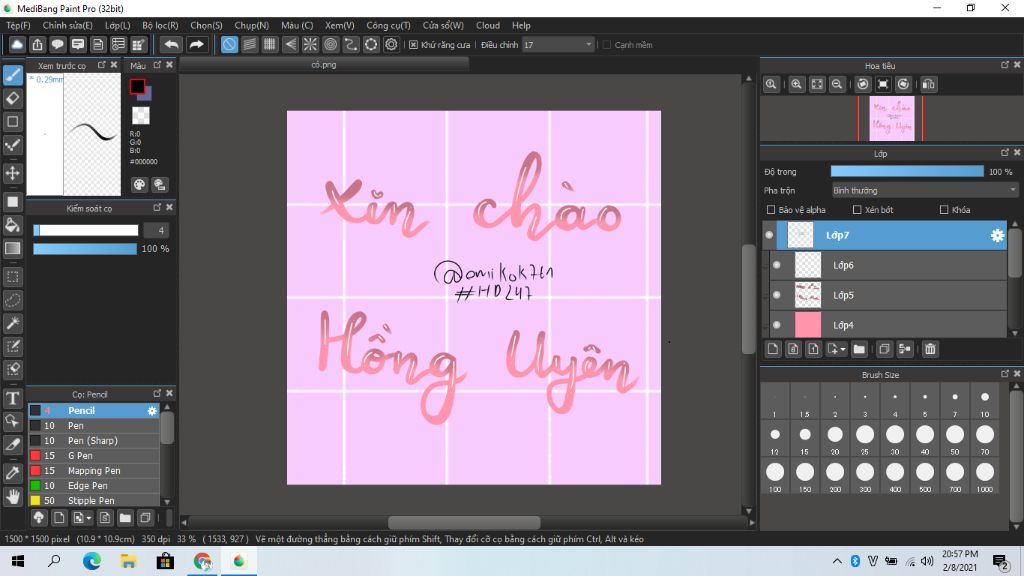Adjust the brush opacity 100 % slider

click(x=85, y=249)
